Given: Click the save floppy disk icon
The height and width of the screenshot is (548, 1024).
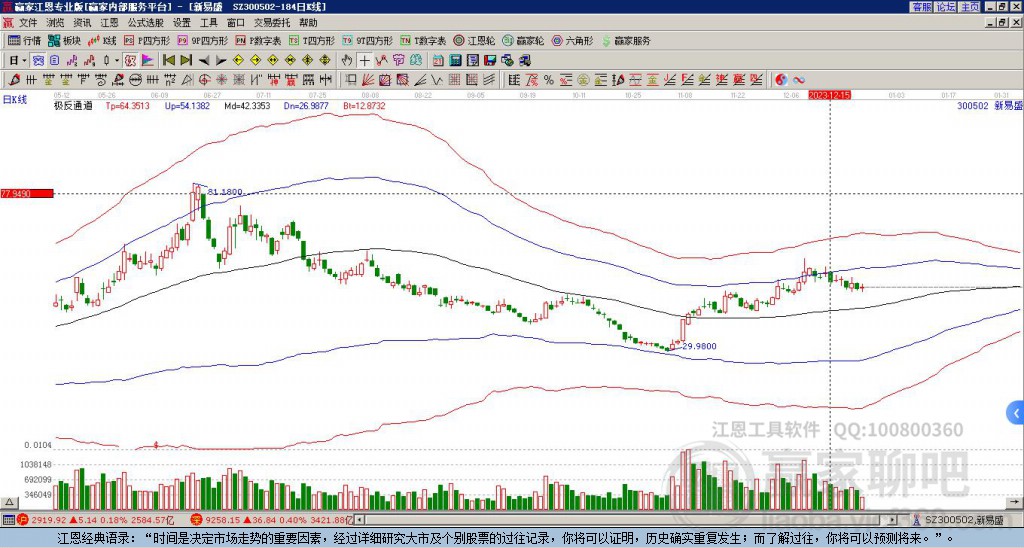Looking at the screenshot, I should click(490, 61).
